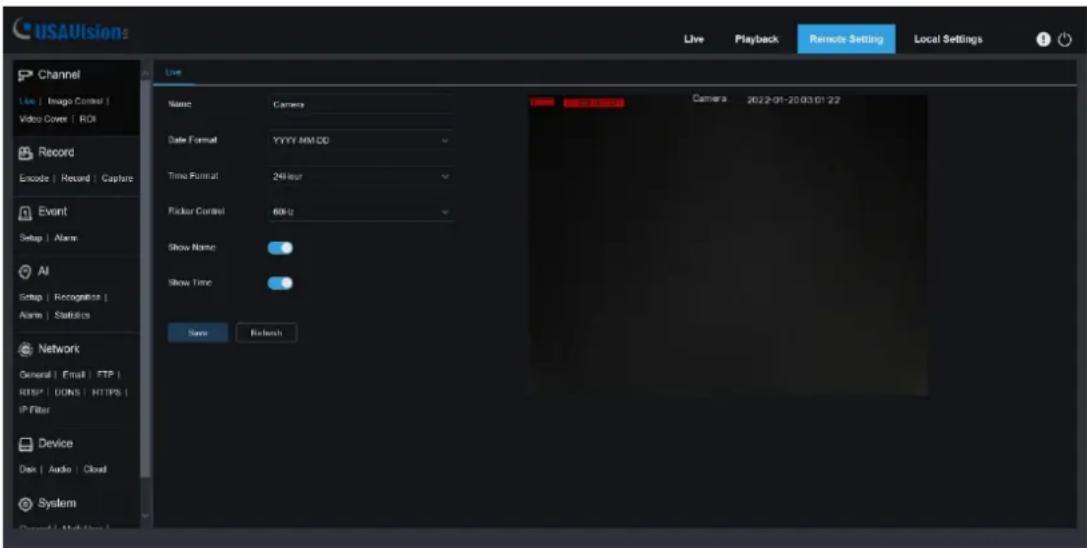Open the Date Format dropdown
Image resolution: width=1087 pixels, height=548 pixels.
coord(361,140)
